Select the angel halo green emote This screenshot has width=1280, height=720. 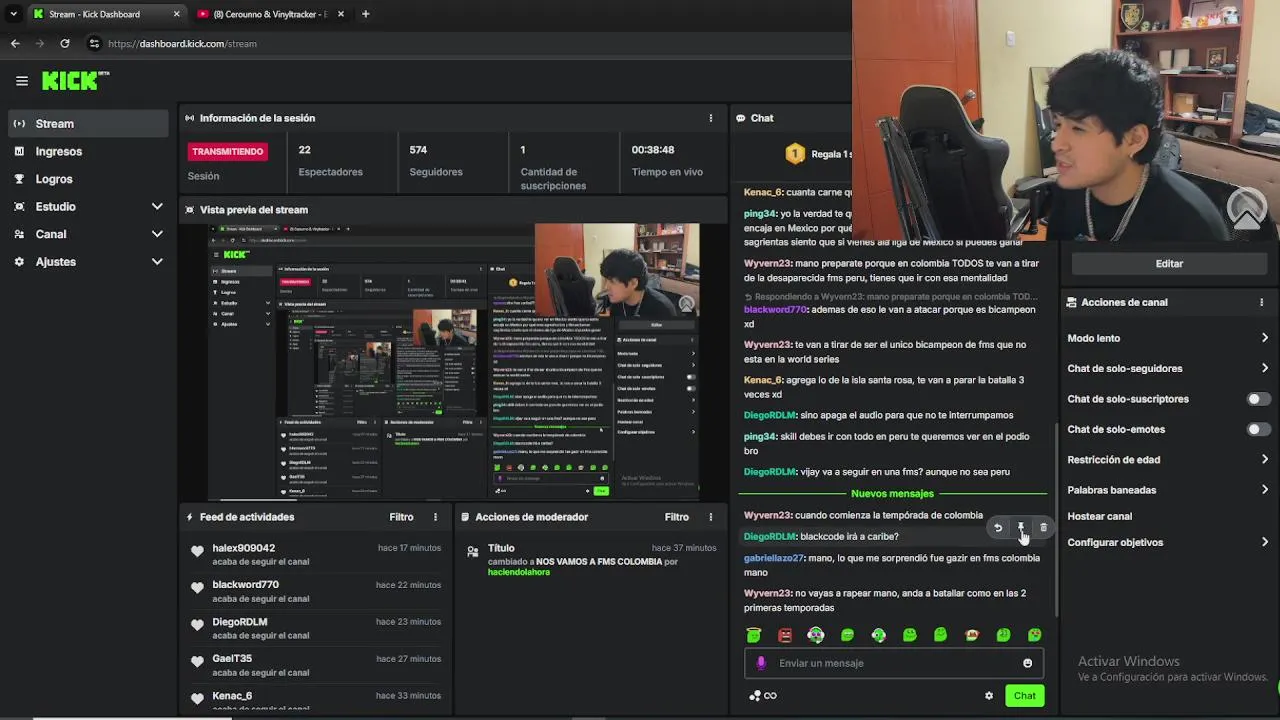coord(754,635)
